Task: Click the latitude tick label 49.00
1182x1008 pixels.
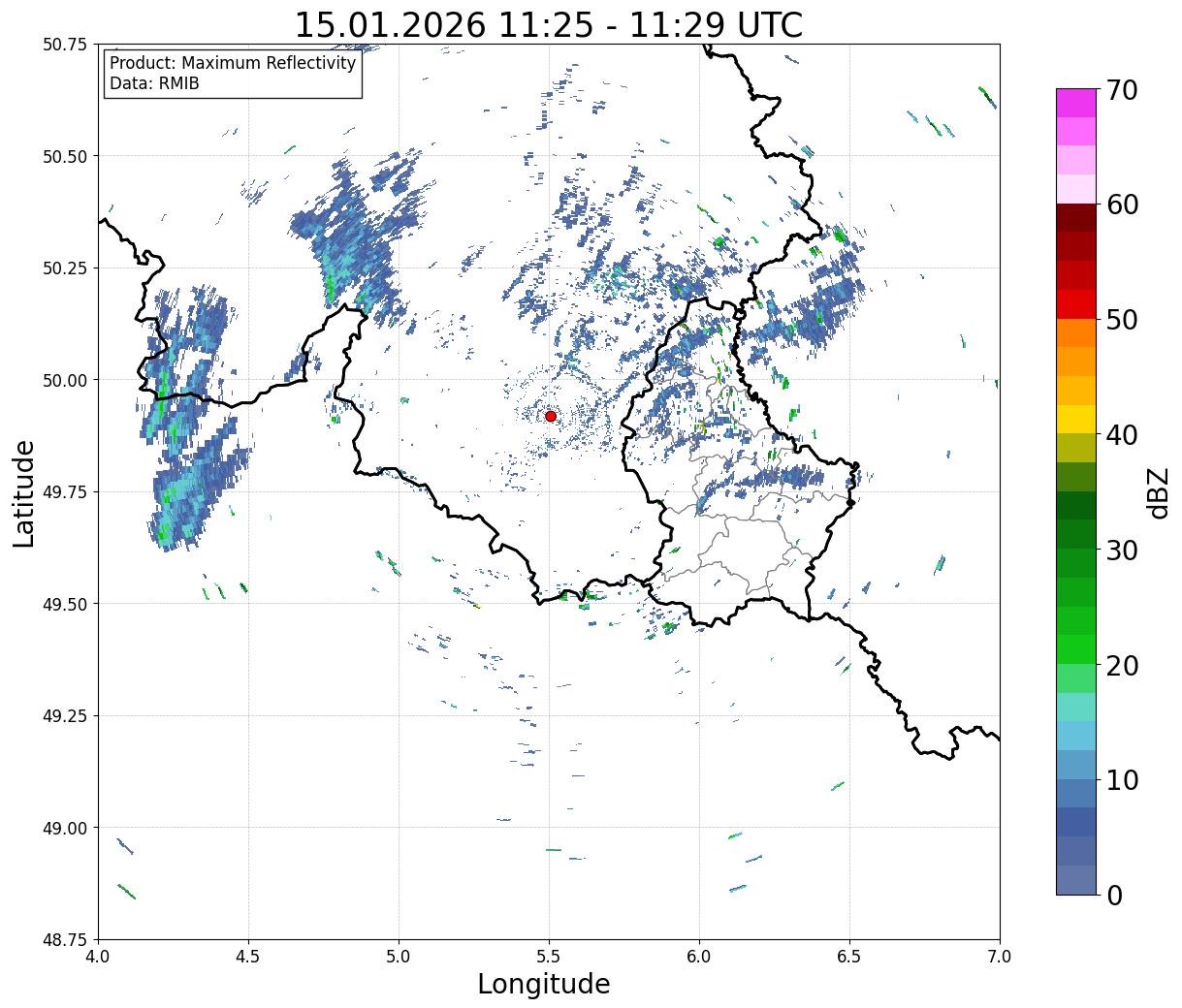Action: pos(64,828)
